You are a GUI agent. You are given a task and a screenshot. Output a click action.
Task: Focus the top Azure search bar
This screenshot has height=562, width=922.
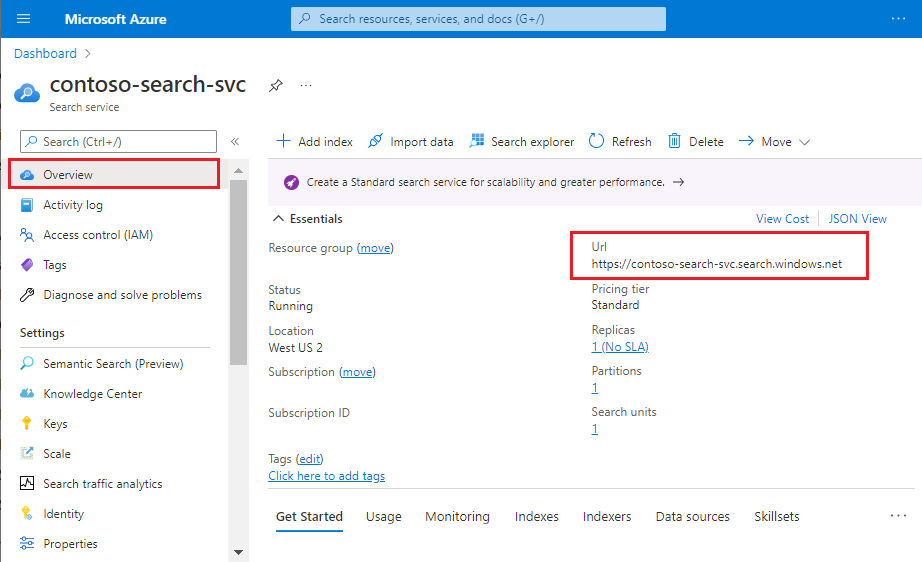[x=478, y=19]
